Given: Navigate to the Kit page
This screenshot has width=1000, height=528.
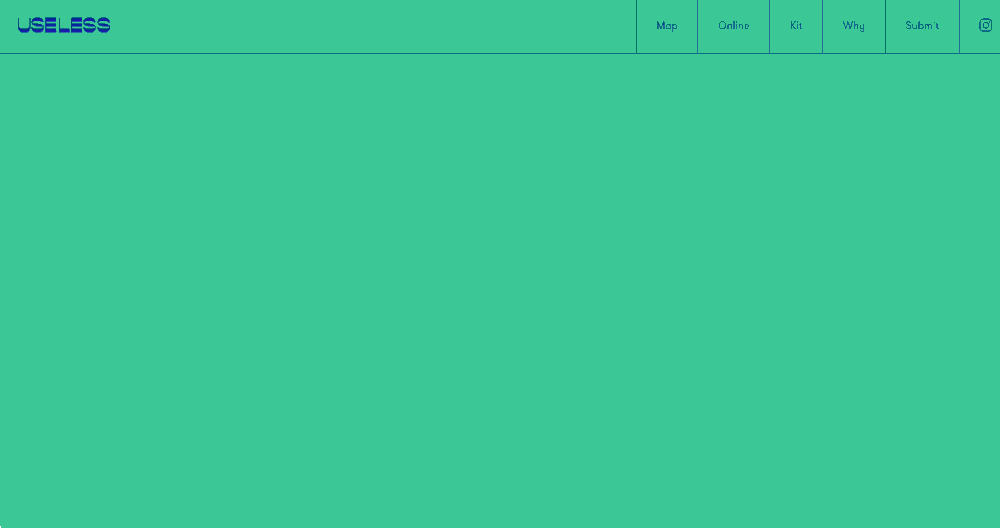Looking at the screenshot, I should pyautogui.click(x=796, y=26).
